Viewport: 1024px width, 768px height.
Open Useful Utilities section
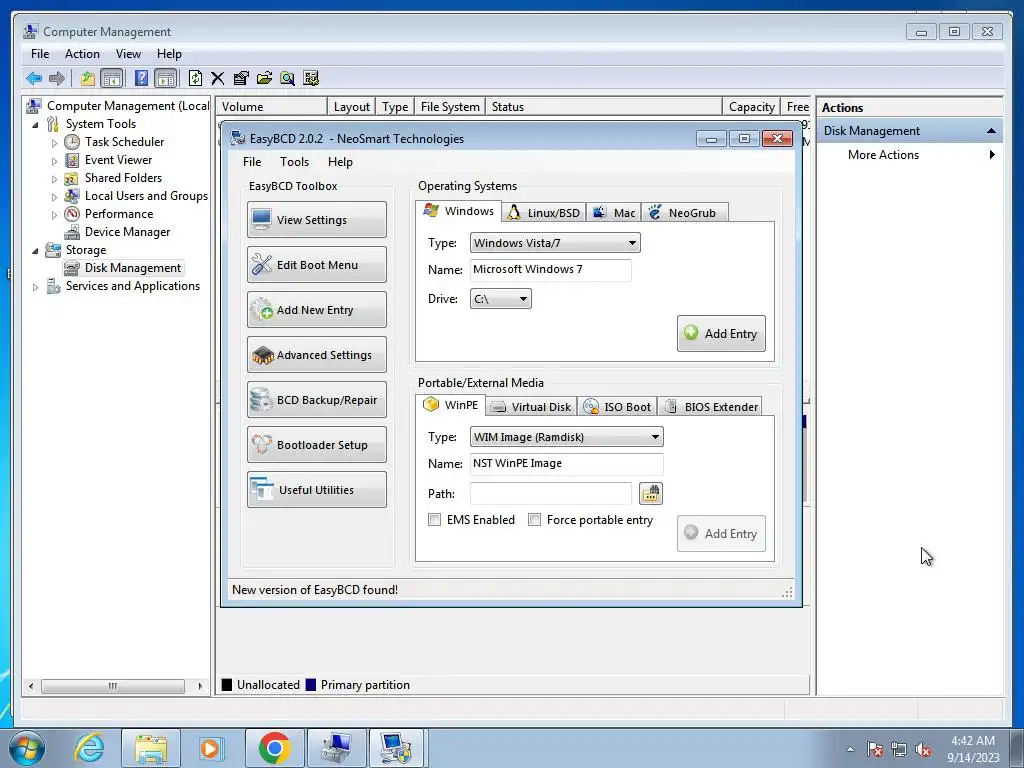point(317,490)
